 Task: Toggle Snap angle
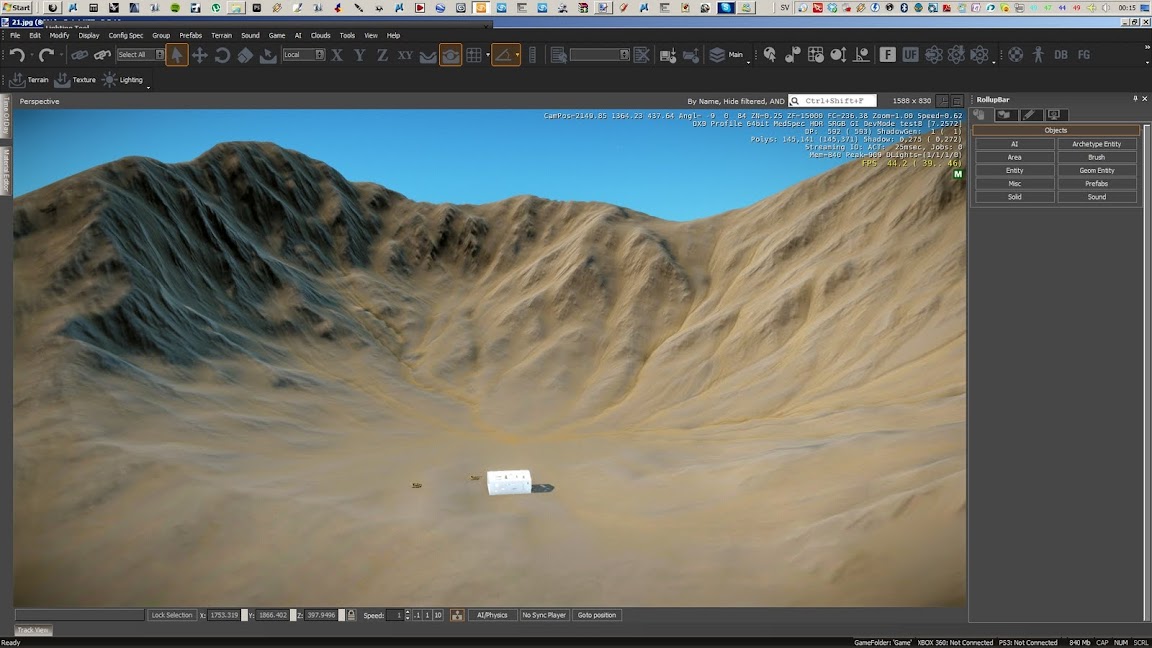pyautogui.click(x=503, y=55)
